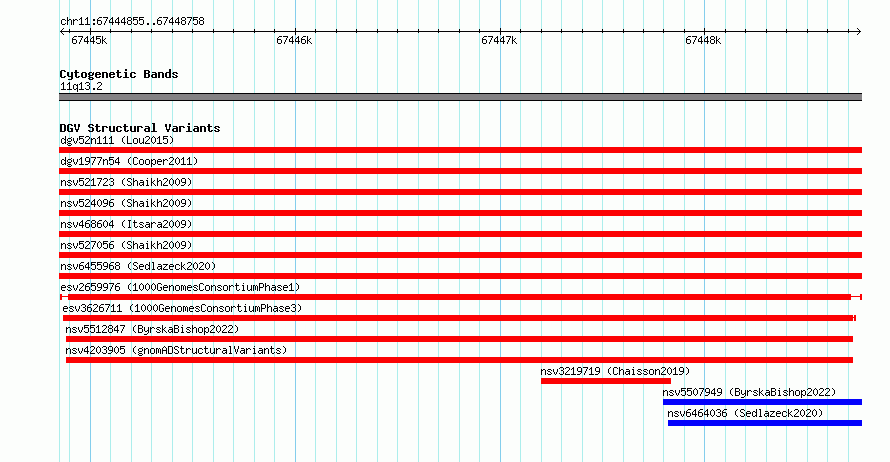Open esv3626711 (1000GenomesConsortiumPhase3) details

pyautogui.click(x=182, y=308)
